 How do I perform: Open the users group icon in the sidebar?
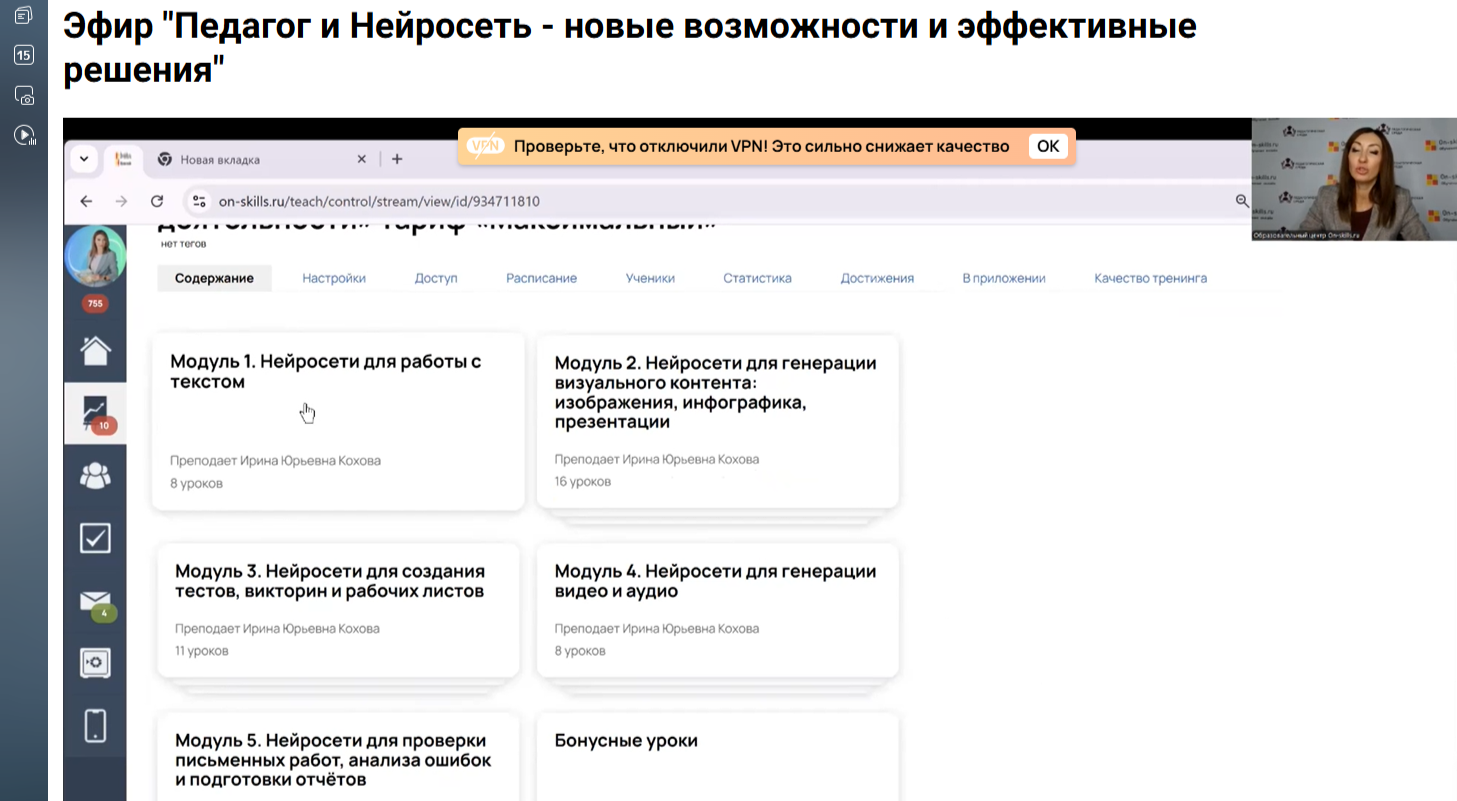click(x=95, y=476)
